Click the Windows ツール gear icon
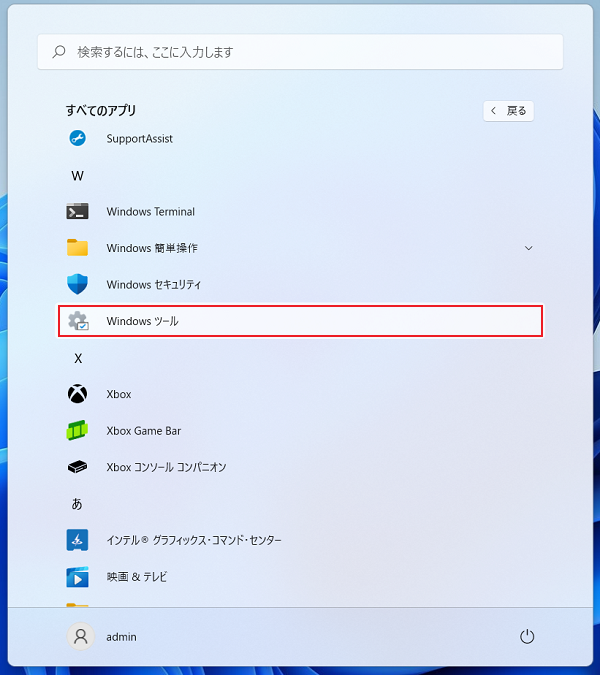 [x=77, y=321]
